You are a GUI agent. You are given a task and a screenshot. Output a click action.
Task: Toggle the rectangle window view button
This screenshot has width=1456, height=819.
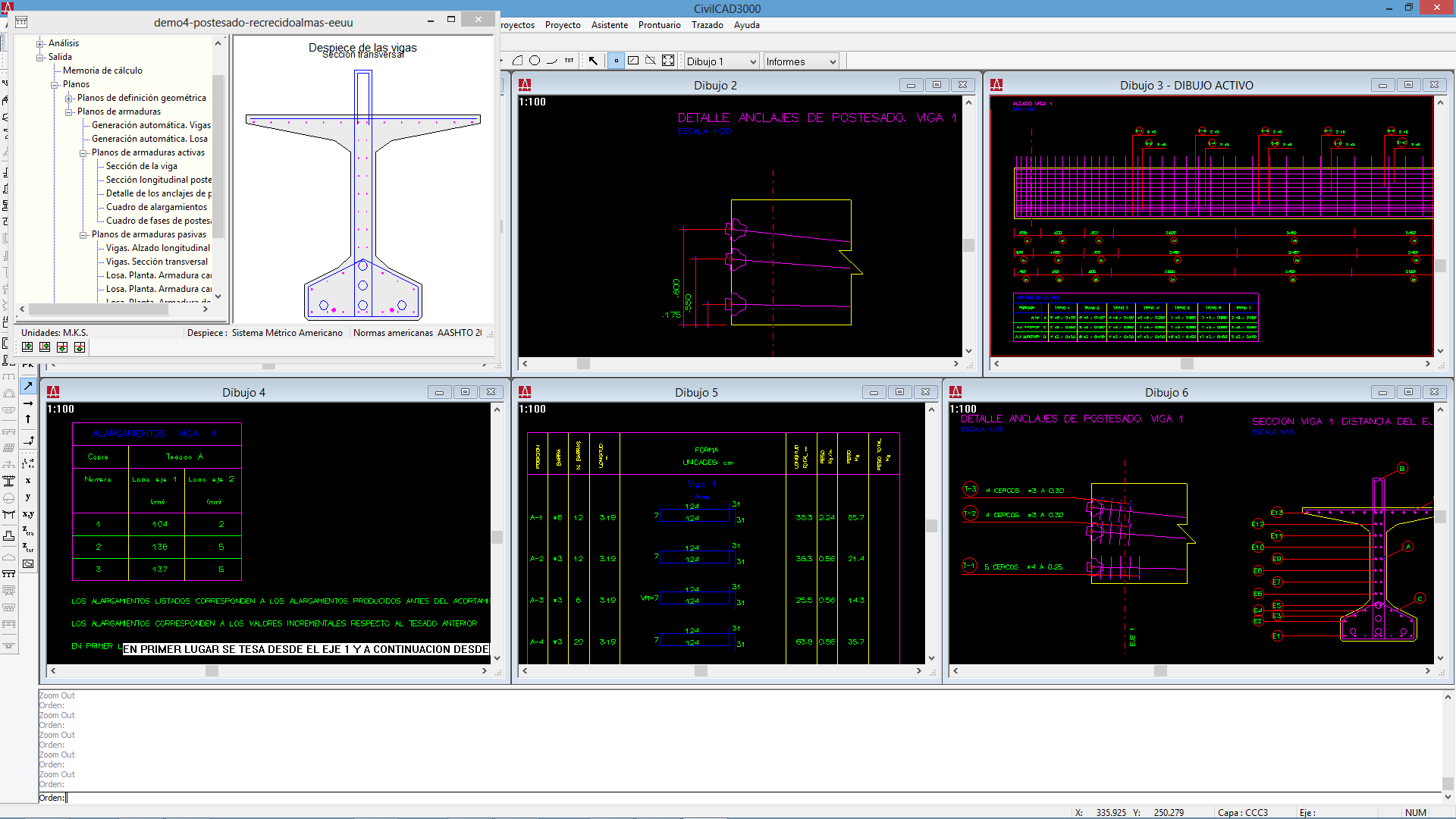coord(633,61)
